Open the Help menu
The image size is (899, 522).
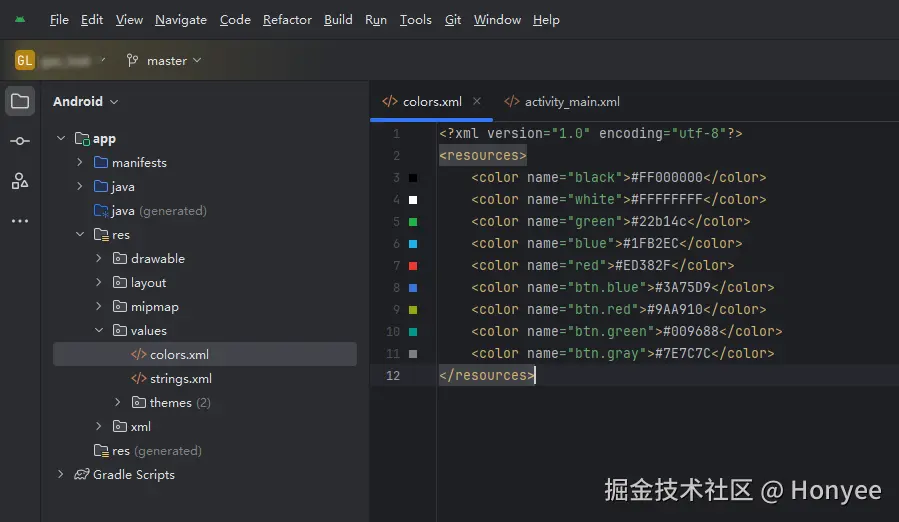[x=546, y=20]
